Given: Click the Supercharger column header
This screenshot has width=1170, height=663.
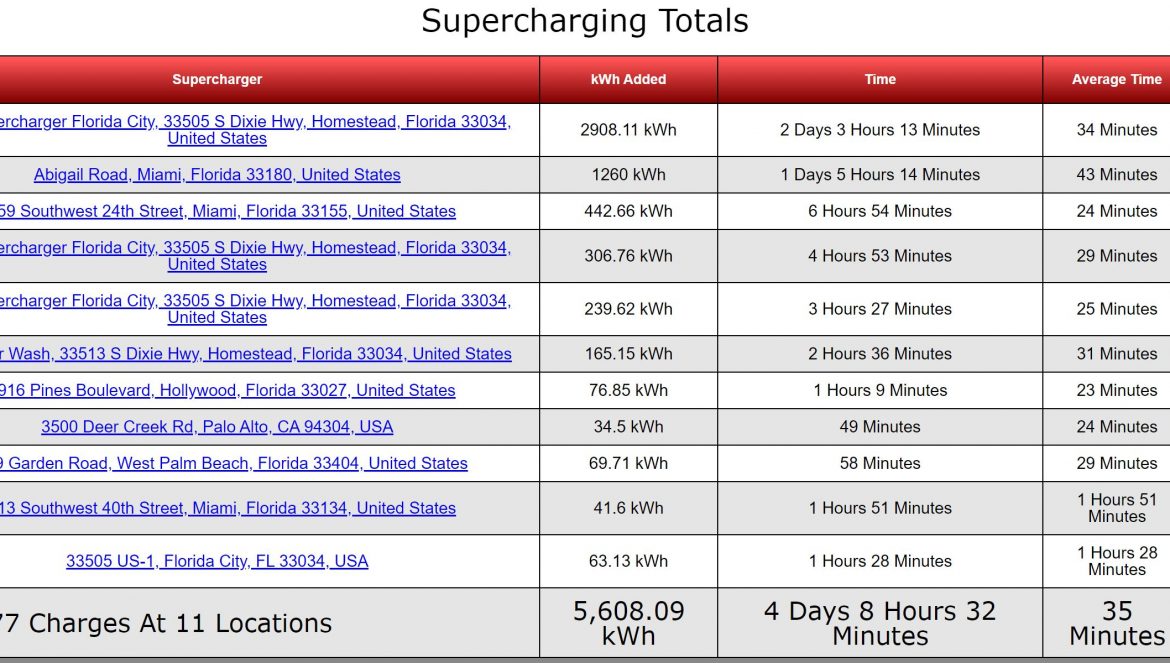Looking at the screenshot, I should tap(217, 79).
